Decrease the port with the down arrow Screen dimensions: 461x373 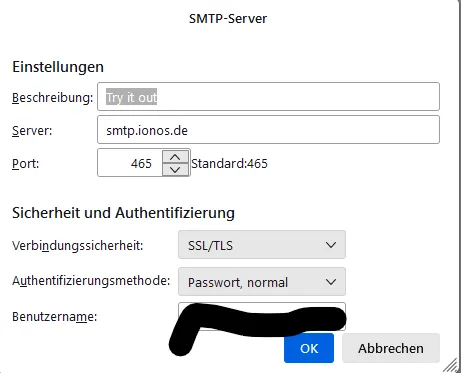pyautogui.click(x=175, y=169)
